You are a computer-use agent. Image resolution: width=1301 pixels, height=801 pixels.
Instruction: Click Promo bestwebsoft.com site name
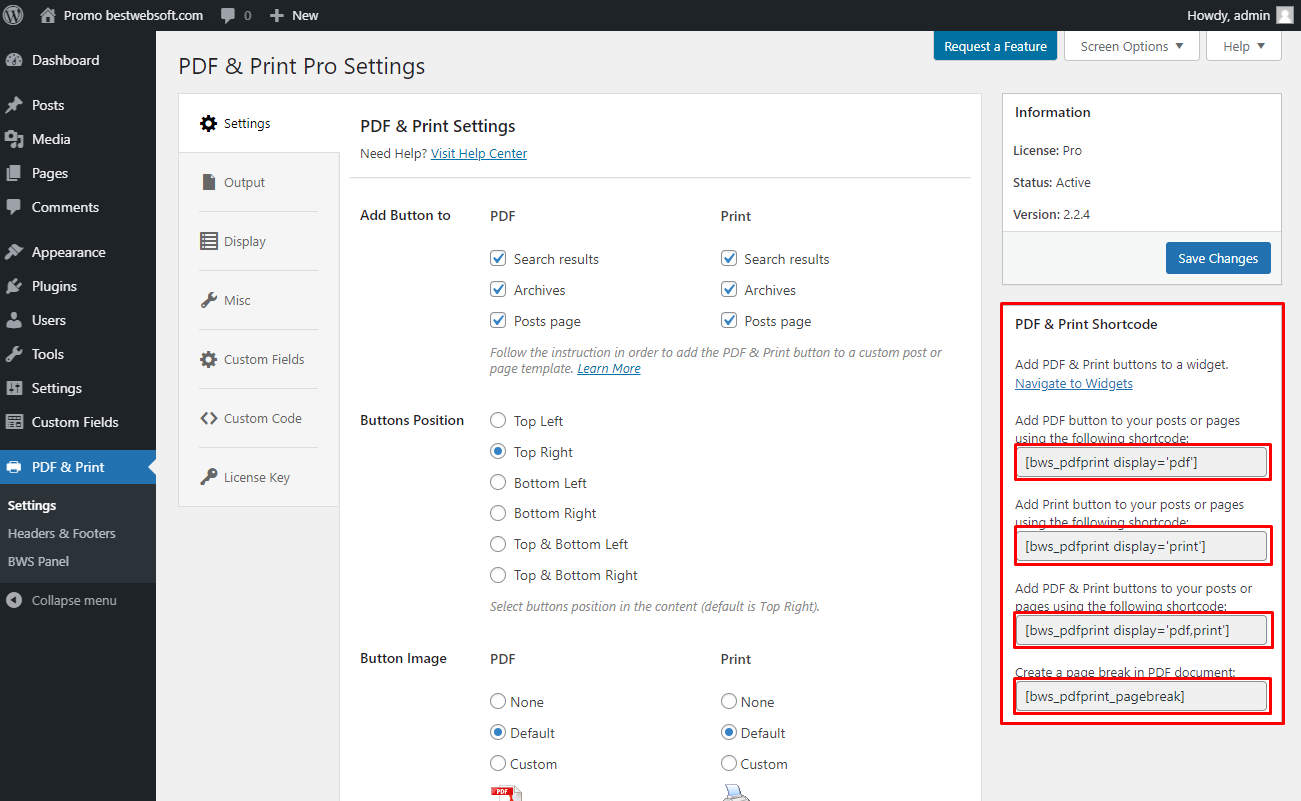[x=133, y=15]
